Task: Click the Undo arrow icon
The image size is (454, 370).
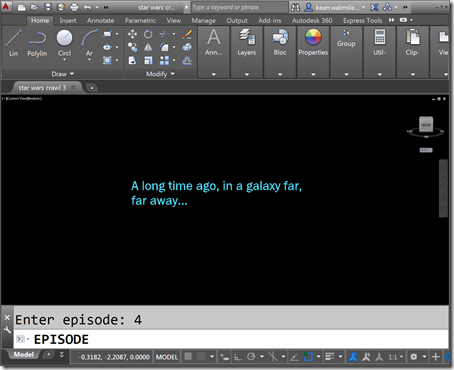Action: click(x=87, y=7)
